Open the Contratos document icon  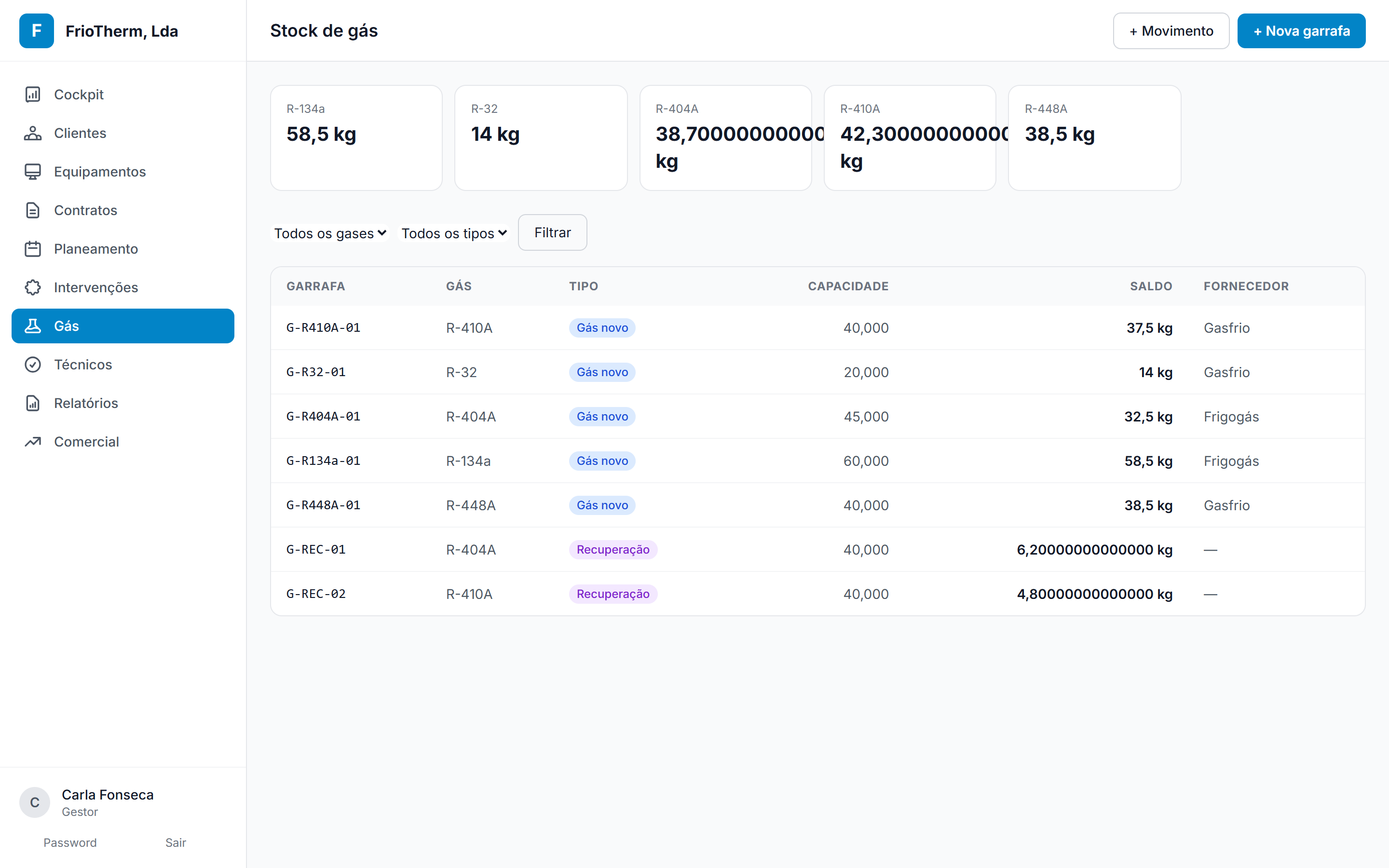[x=33, y=210]
